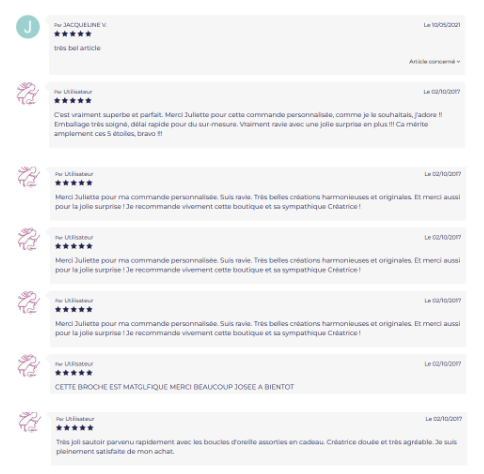Click the avatar beside the 'C'est vraiment superbe' review
Viewport: 484px width, 474px height.
click(28, 94)
